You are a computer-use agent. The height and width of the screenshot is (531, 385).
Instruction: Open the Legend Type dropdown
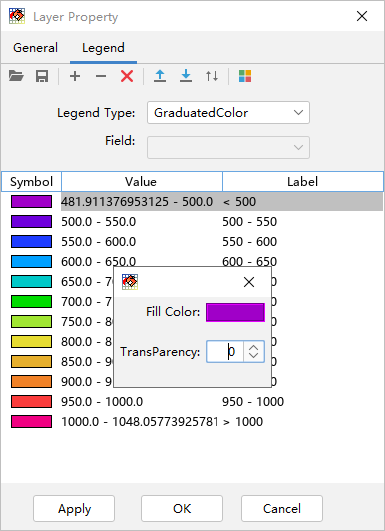pos(228,112)
